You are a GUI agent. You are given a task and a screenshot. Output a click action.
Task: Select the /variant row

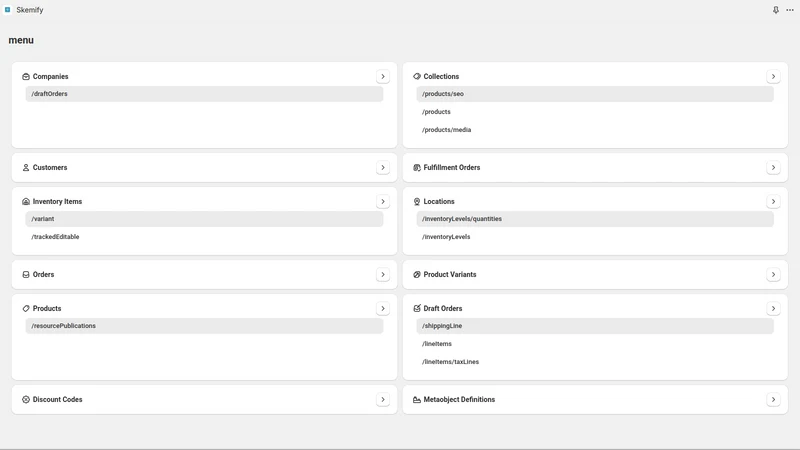point(204,219)
